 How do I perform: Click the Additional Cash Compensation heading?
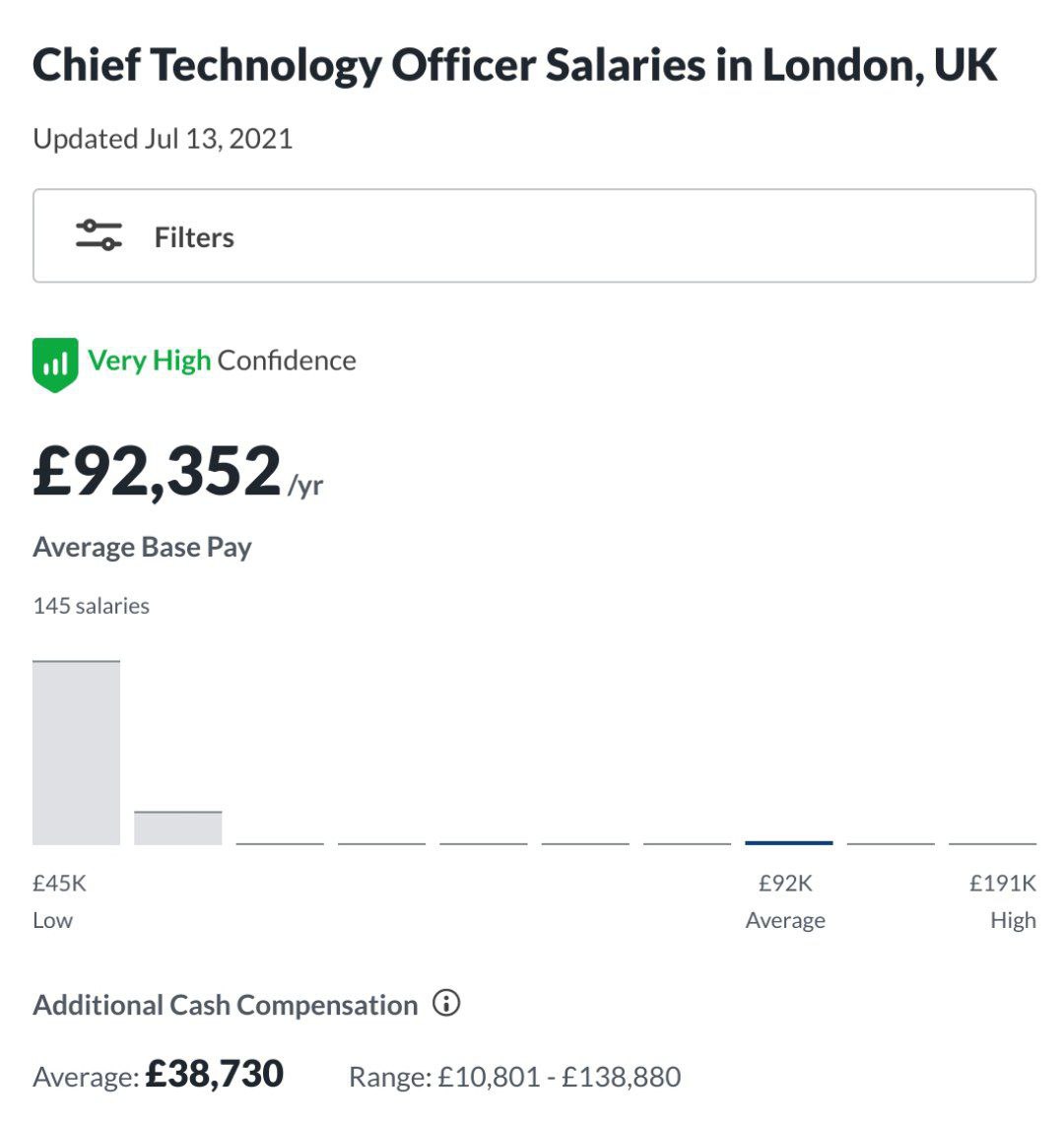pyautogui.click(x=225, y=1005)
